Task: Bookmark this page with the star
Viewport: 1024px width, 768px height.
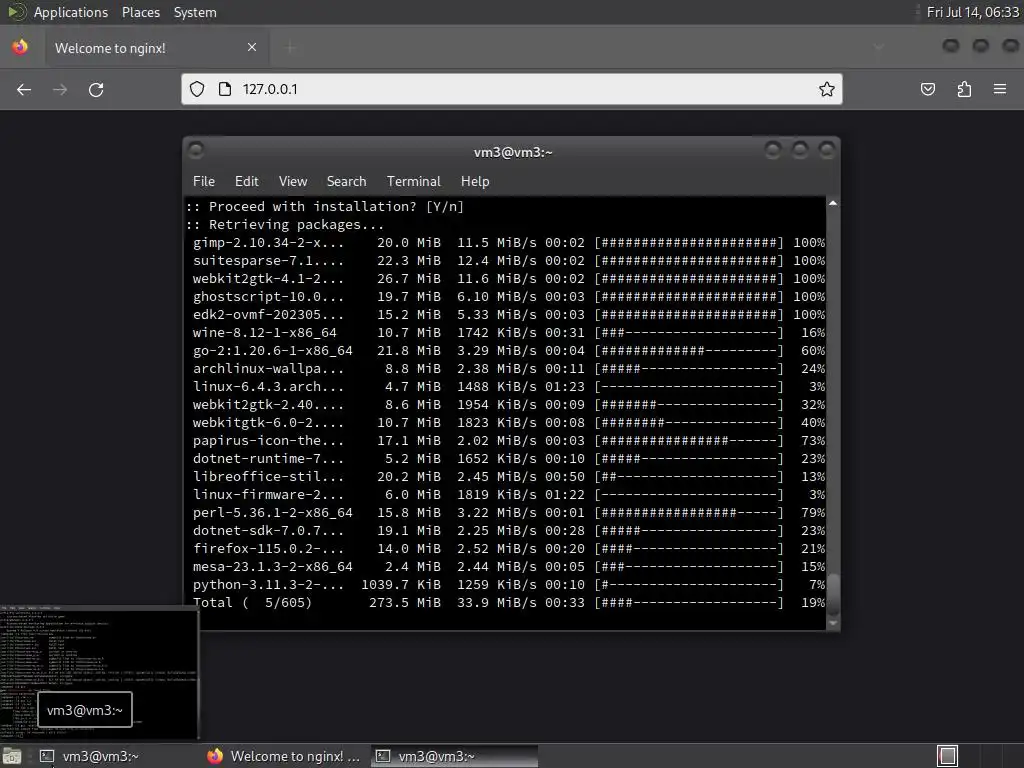Action: click(x=827, y=89)
